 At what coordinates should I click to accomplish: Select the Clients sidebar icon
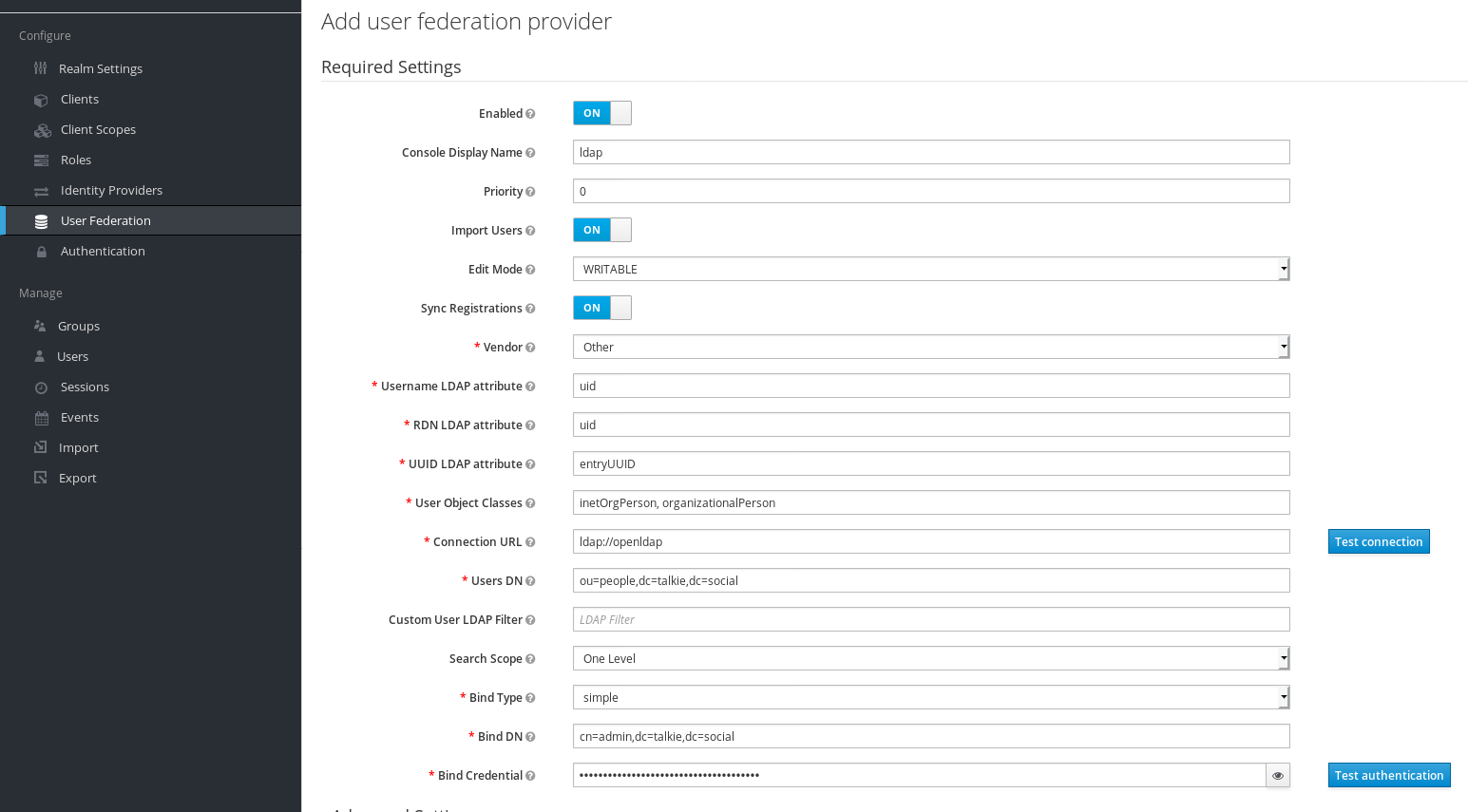tap(41, 99)
